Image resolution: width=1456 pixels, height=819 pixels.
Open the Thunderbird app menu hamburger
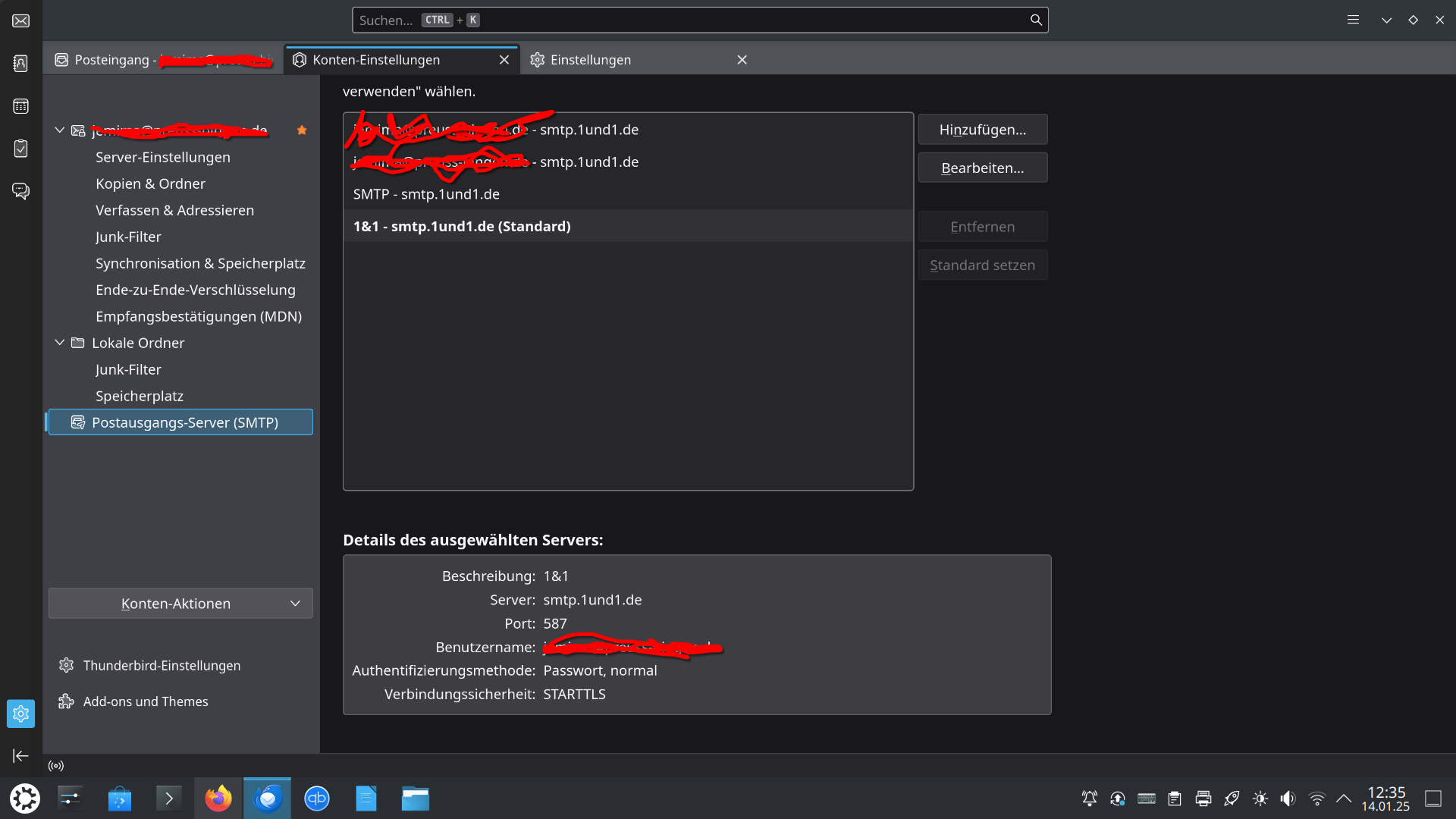coord(1353,20)
